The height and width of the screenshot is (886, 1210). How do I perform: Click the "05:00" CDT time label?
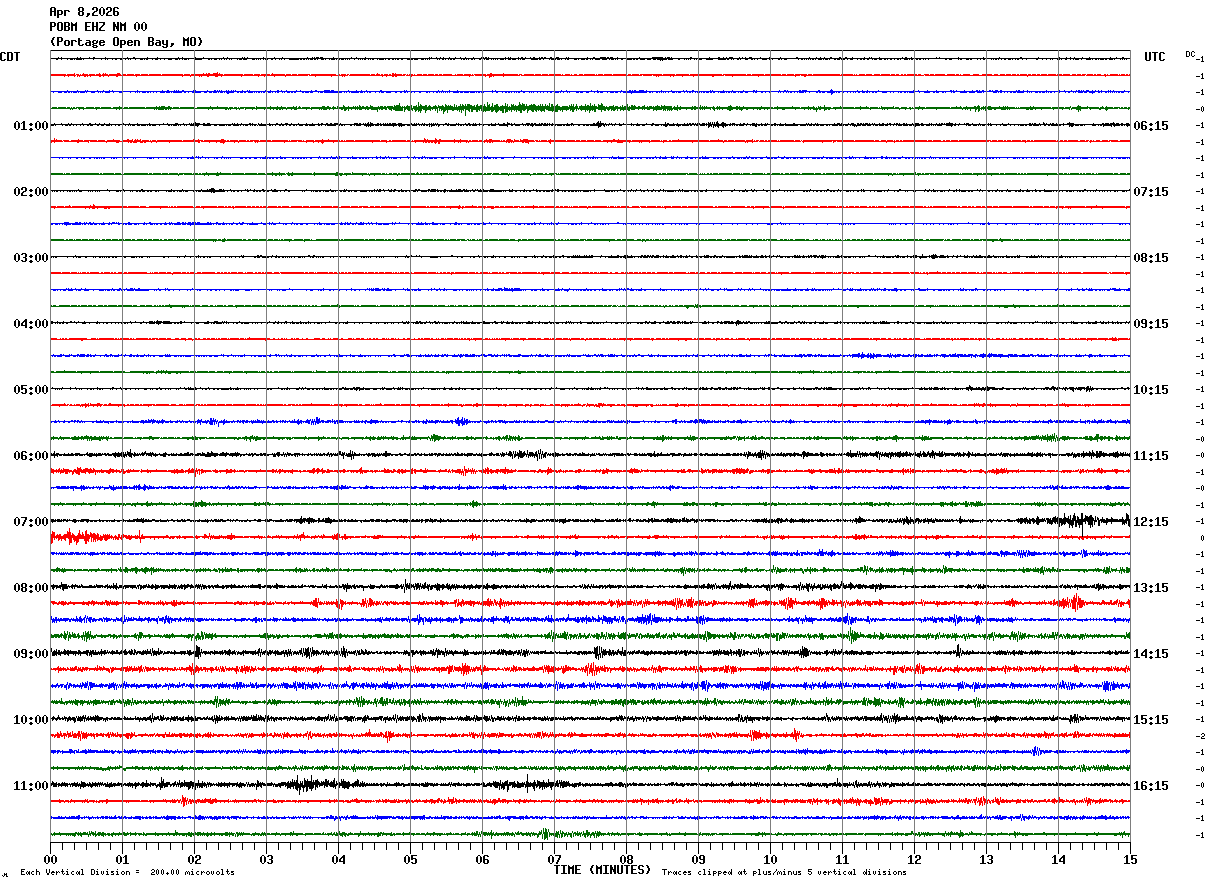point(31,390)
